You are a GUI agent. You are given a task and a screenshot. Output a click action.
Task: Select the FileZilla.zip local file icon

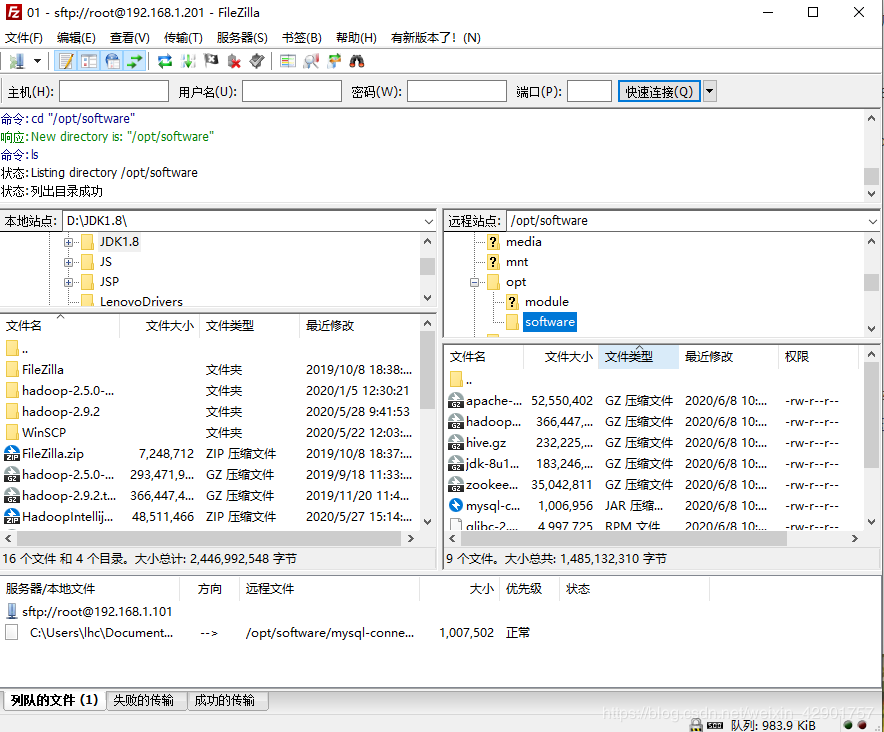12,453
